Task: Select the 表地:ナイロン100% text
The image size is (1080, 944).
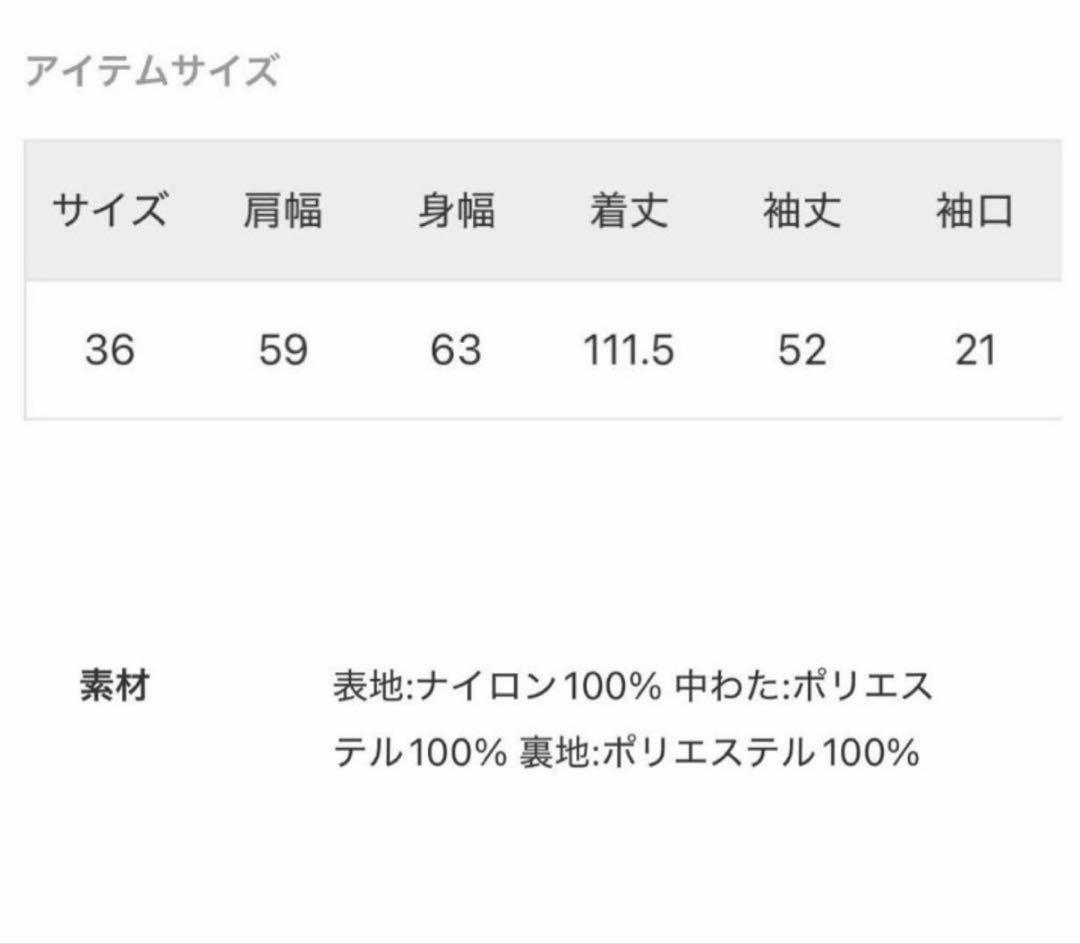Action: tap(497, 687)
